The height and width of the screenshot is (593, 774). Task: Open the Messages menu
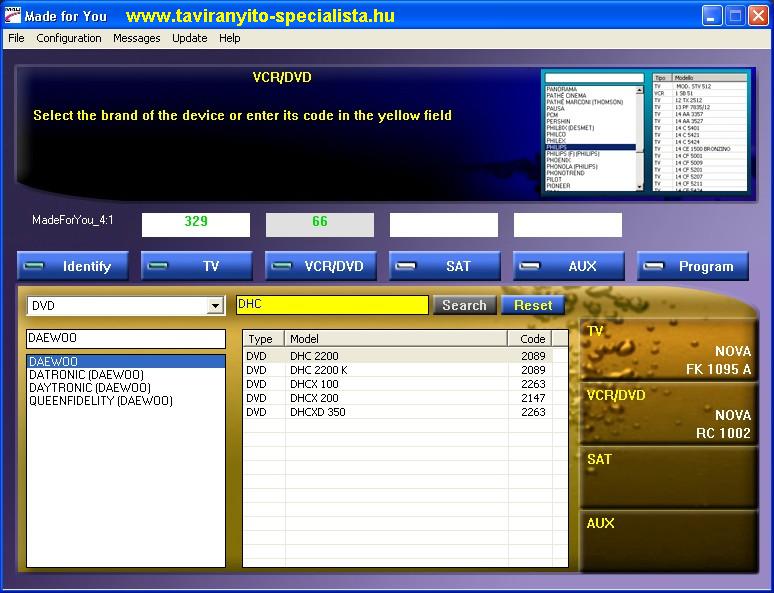pos(137,38)
